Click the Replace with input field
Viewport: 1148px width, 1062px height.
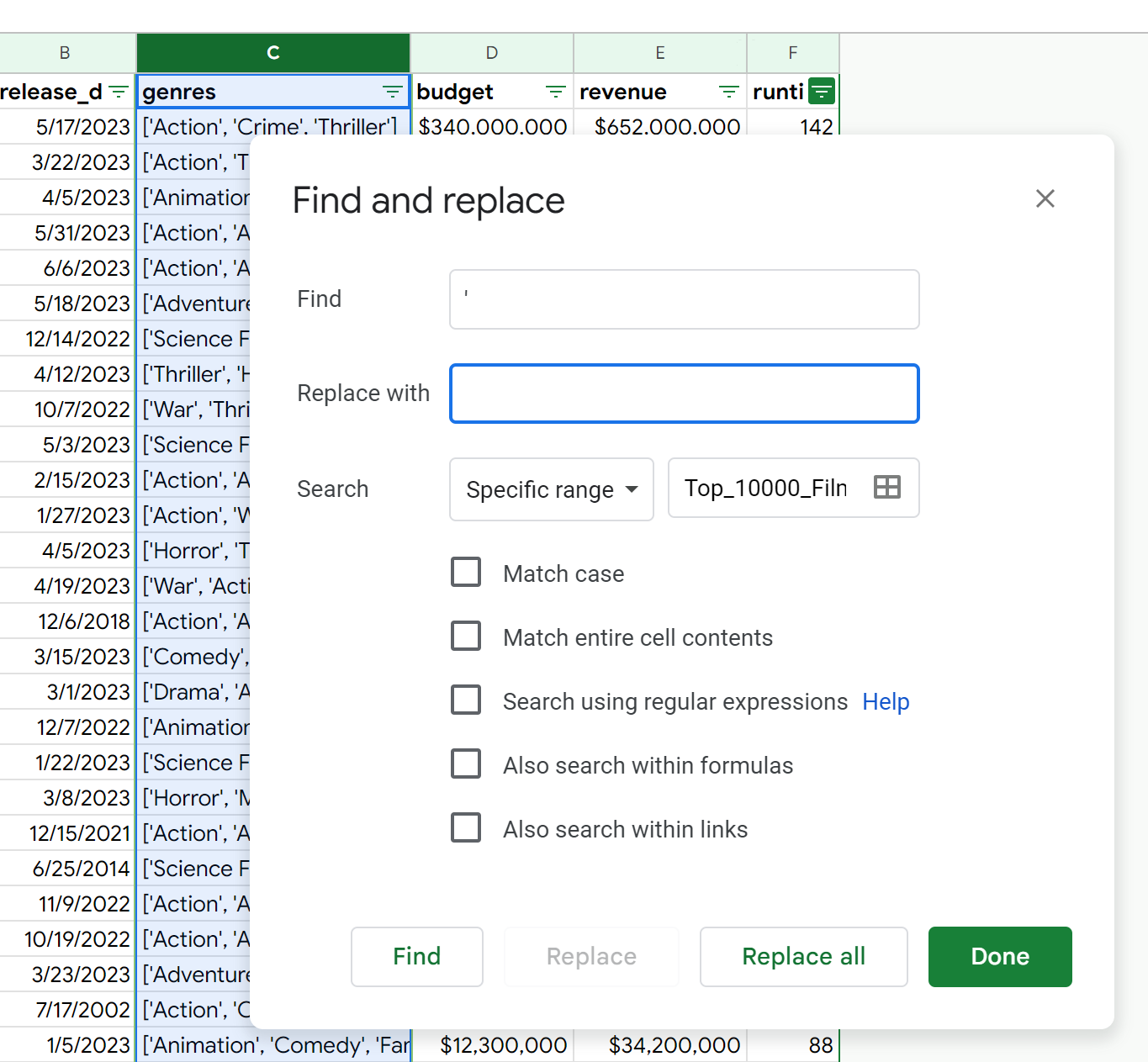[x=684, y=394]
